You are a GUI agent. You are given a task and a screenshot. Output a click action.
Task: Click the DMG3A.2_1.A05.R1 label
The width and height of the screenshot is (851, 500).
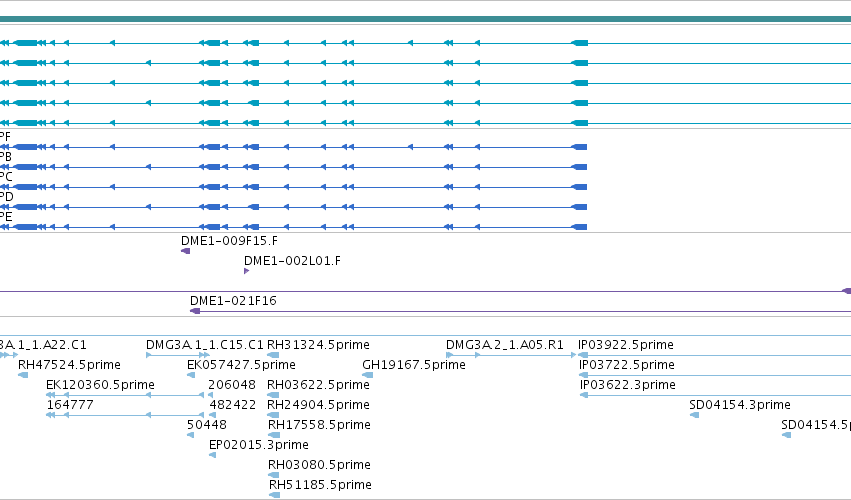pos(505,345)
